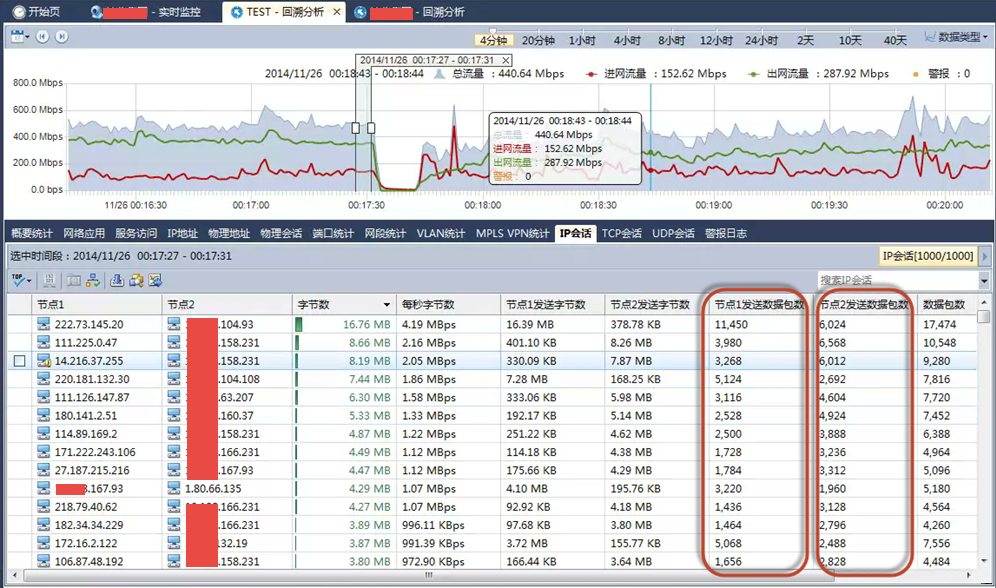Click the download packets icon in table toolbar

point(117,280)
